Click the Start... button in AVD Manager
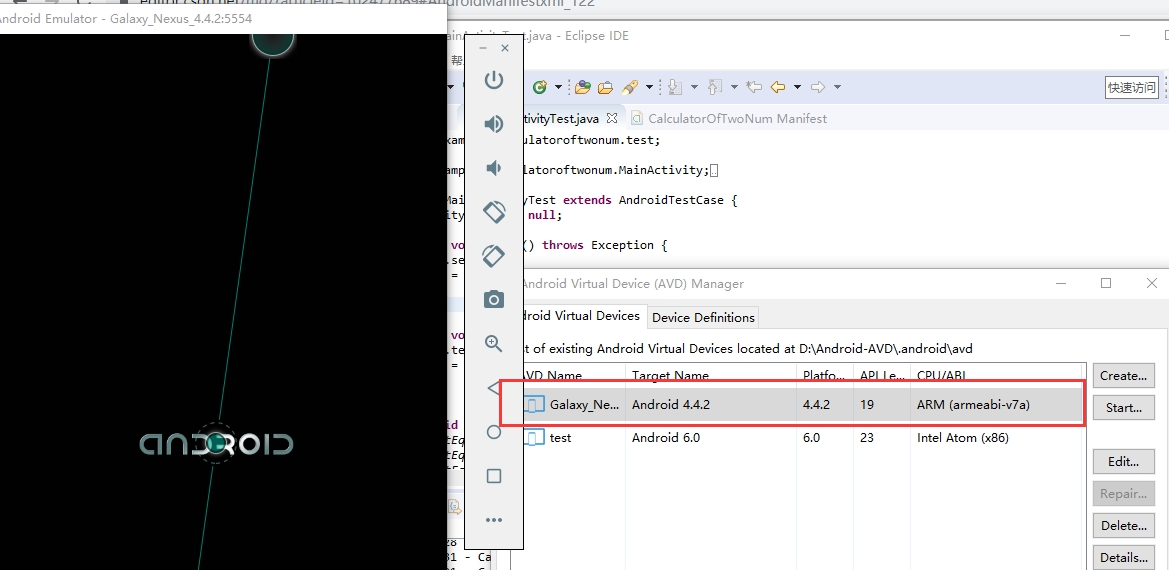This screenshot has height=570, width=1169. [1124, 408]
